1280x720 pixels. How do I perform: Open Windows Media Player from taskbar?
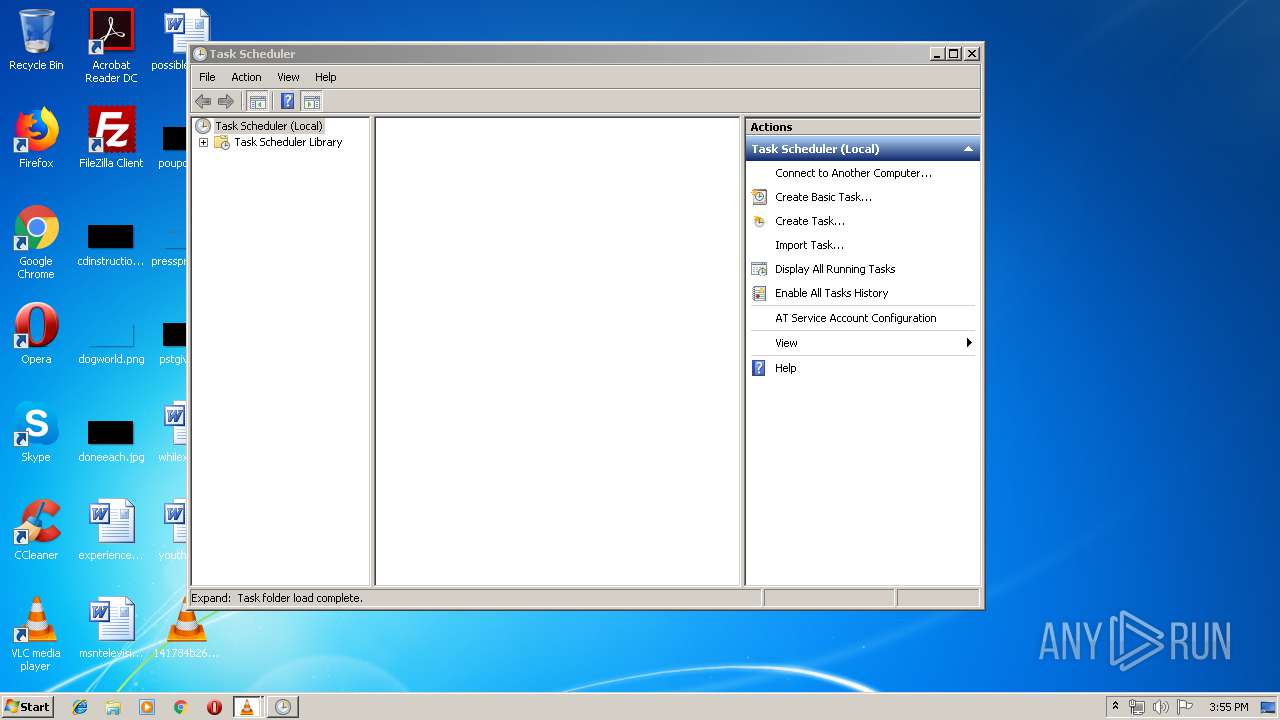click(x=147, y=707)
